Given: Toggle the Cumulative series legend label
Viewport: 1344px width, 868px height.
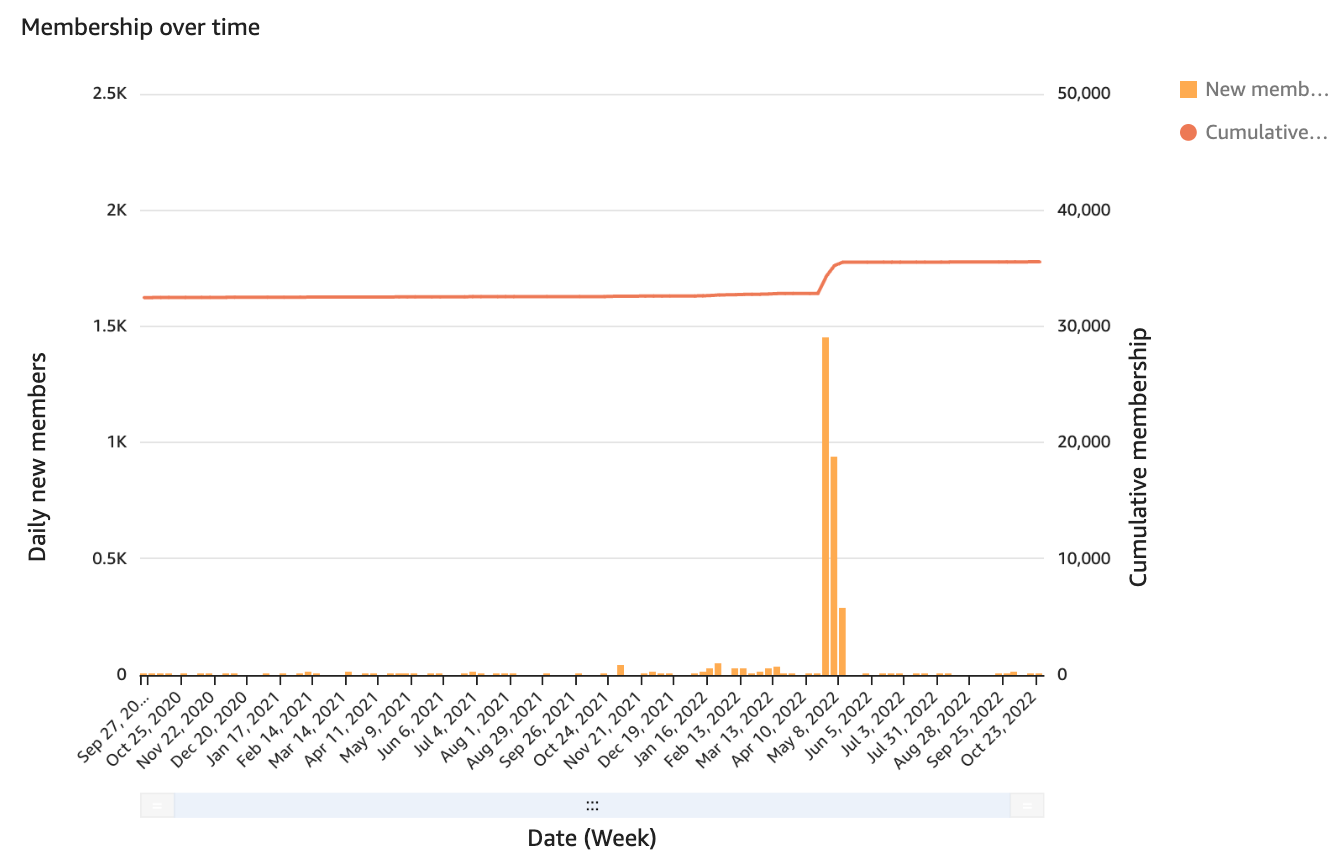Looking at the screenshot, I should coord(1266,132).
